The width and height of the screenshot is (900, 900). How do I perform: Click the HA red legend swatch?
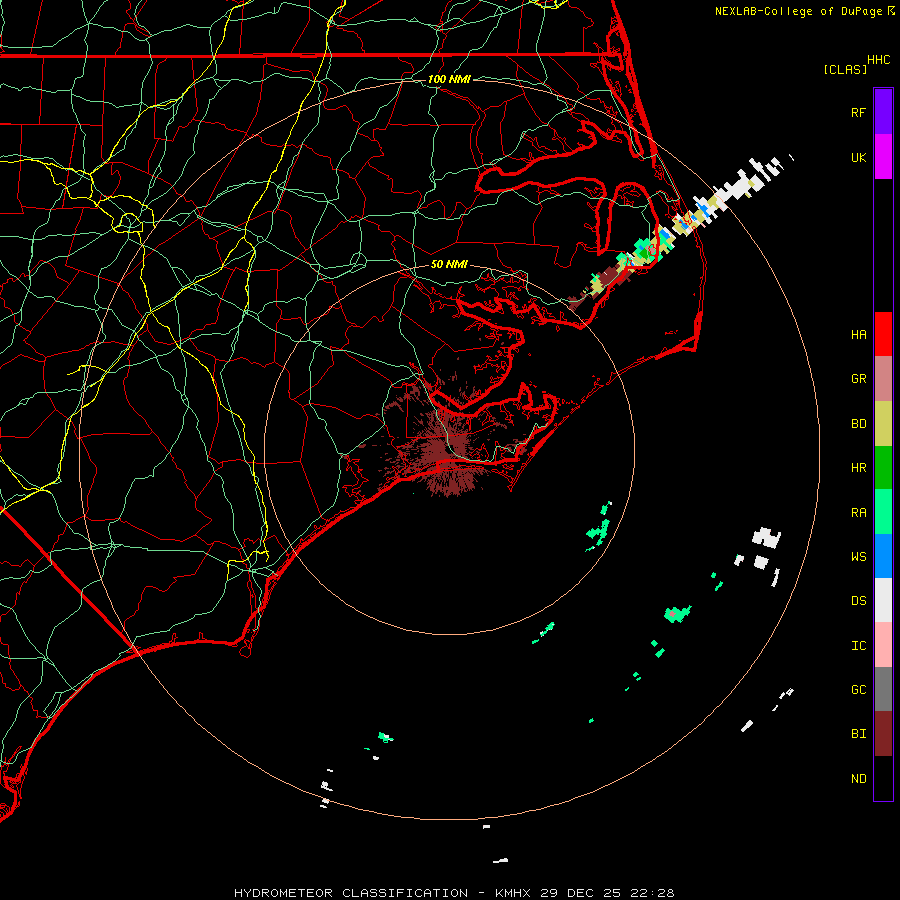click(883, 334)
